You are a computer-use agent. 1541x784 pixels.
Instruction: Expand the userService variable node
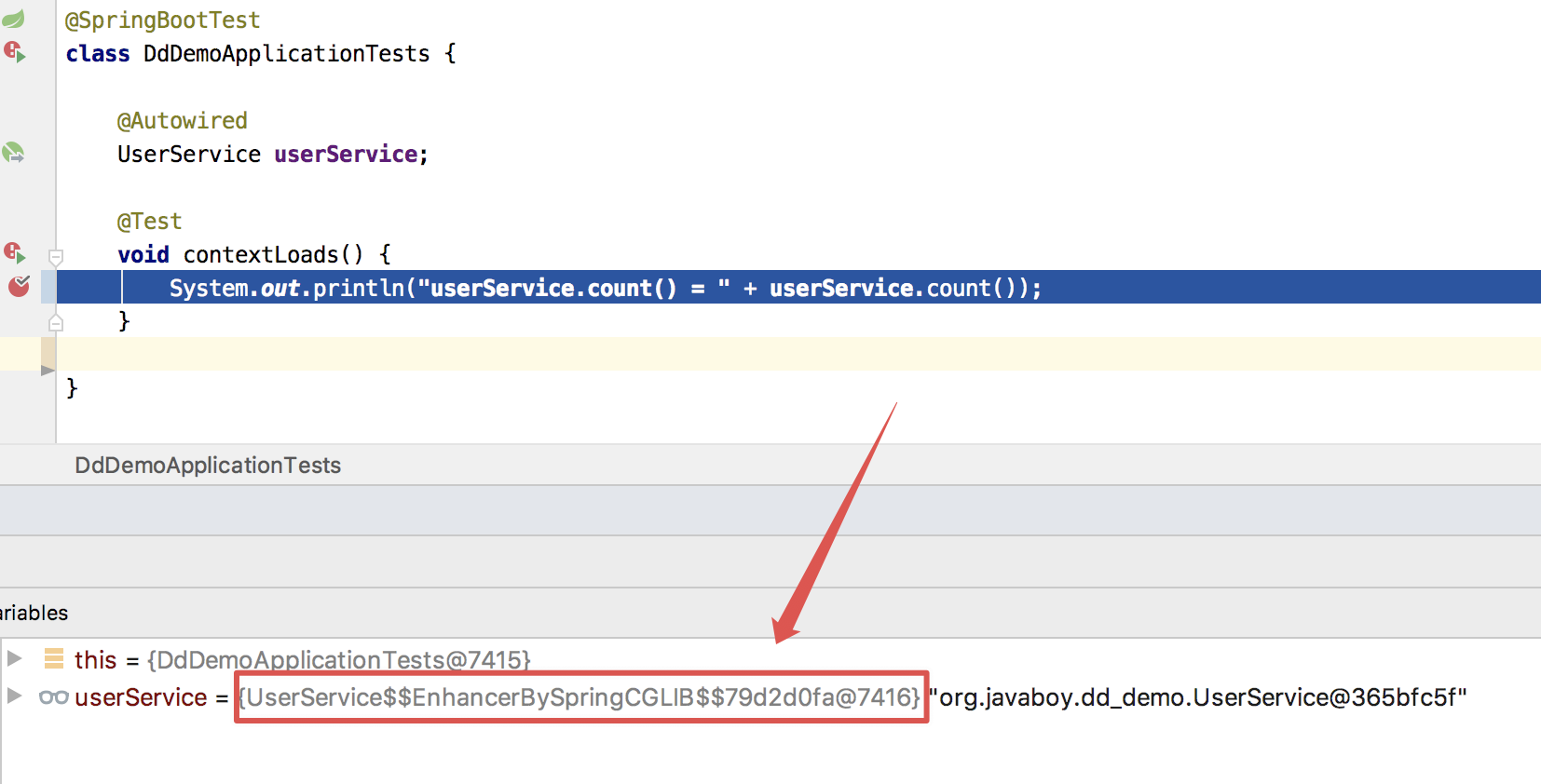(14, 696)
